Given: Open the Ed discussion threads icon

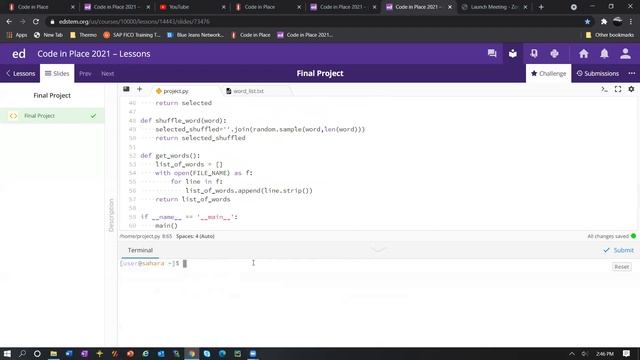Looking at the screenshot, I should (492, 53).
